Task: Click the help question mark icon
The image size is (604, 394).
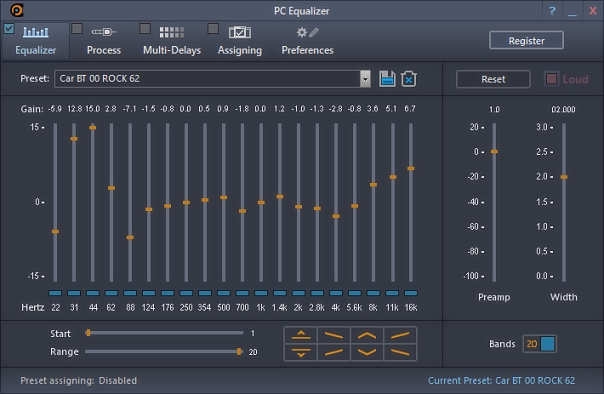Action: pos(552,11)
